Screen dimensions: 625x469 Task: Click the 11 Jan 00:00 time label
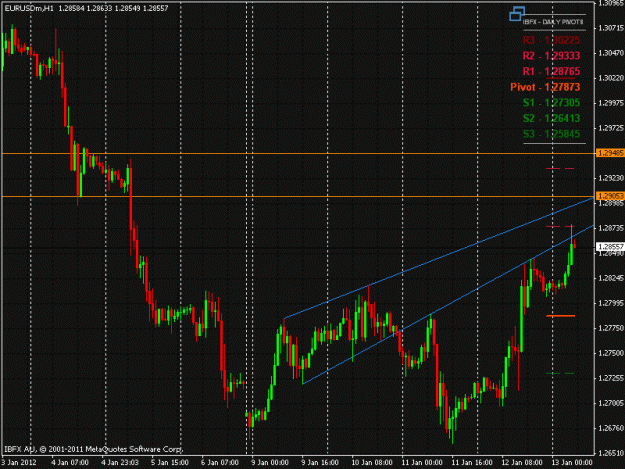pos(422,463)
